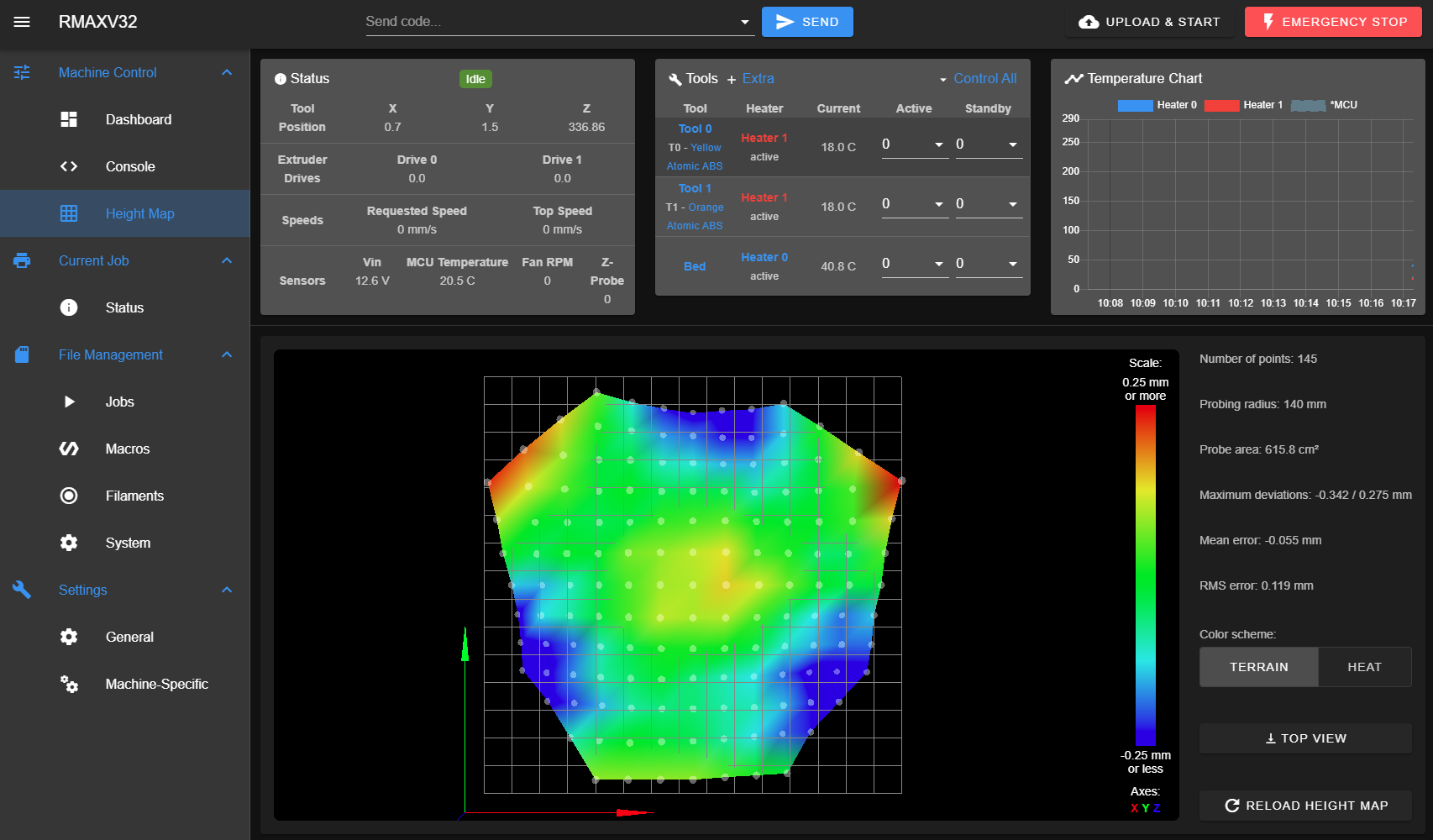
Task: Collapse the File Management section
Action: [227, 354]
